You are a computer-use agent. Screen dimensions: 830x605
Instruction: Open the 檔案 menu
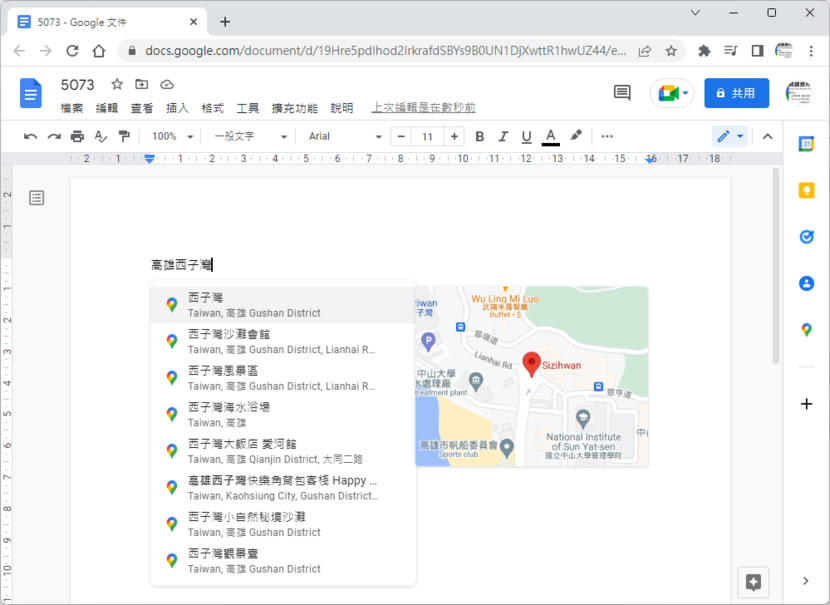[71, 108]
